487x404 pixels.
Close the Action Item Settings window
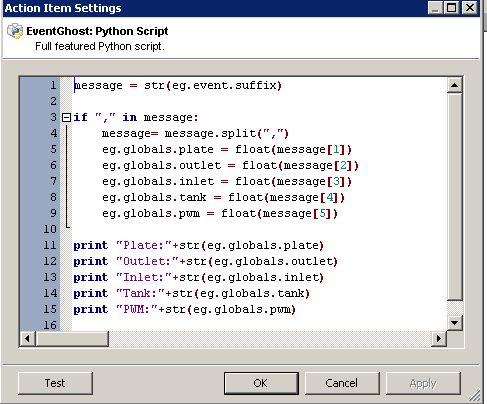click(470, 8)
